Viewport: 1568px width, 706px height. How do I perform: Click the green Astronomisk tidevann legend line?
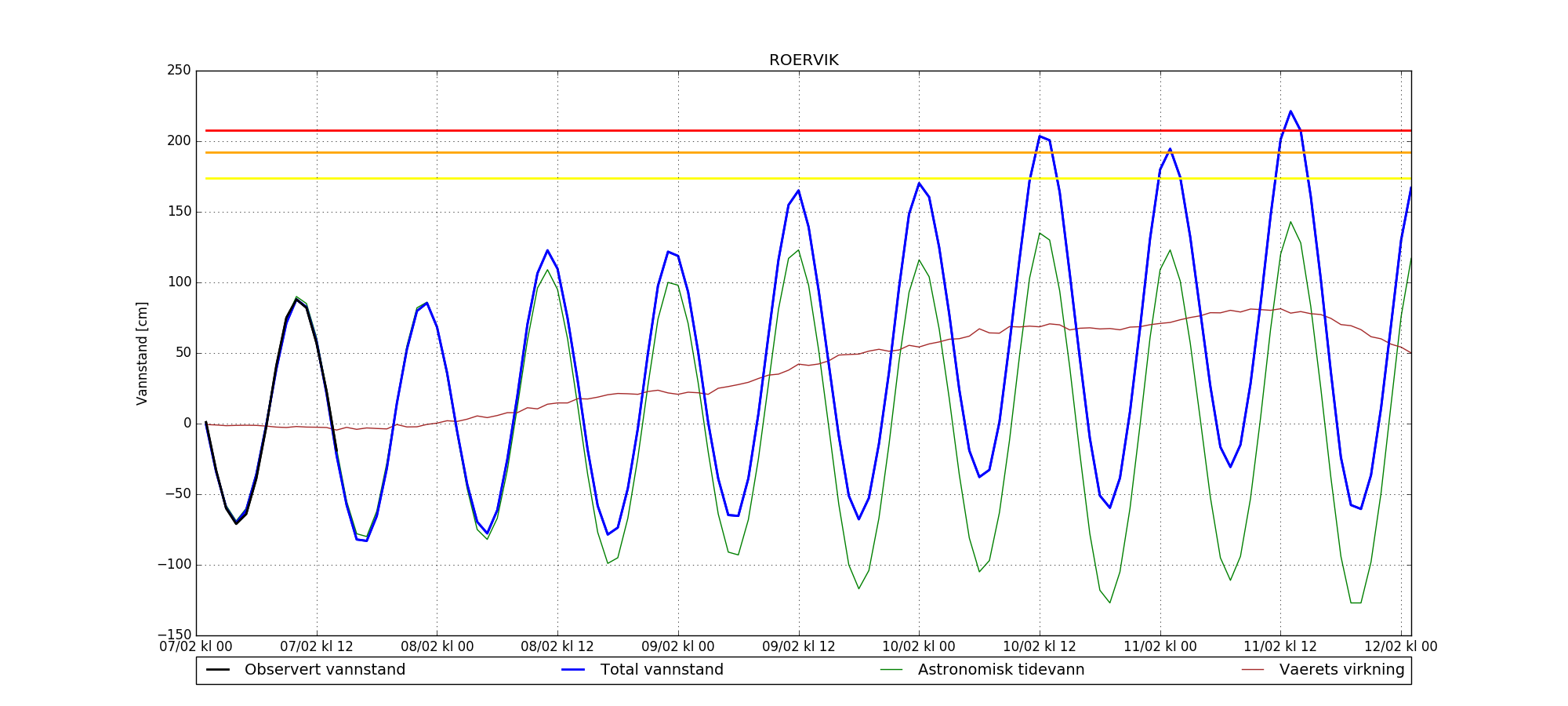[891, 670]
